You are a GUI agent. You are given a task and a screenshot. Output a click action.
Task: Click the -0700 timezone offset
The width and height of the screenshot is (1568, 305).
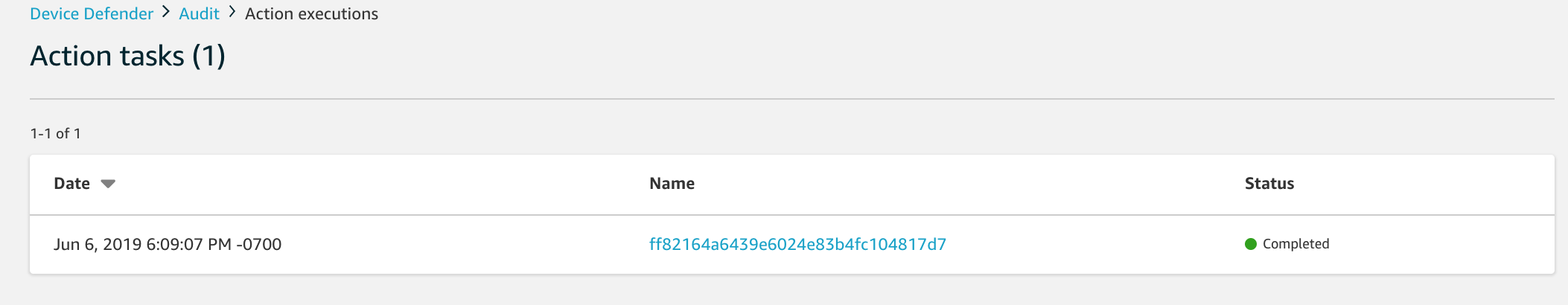tap(259, 244)
